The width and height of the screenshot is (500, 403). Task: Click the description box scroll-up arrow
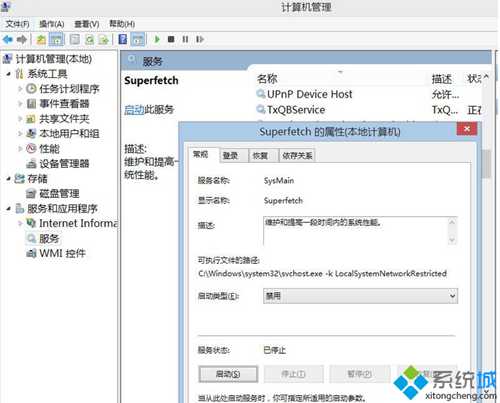click(x=452, y=222)
